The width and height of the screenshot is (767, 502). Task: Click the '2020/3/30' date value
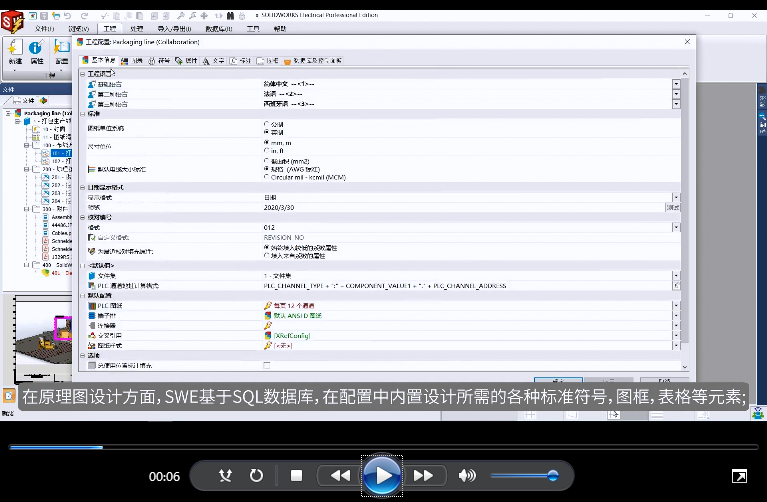pyautogui.click(x=279, y=207)
